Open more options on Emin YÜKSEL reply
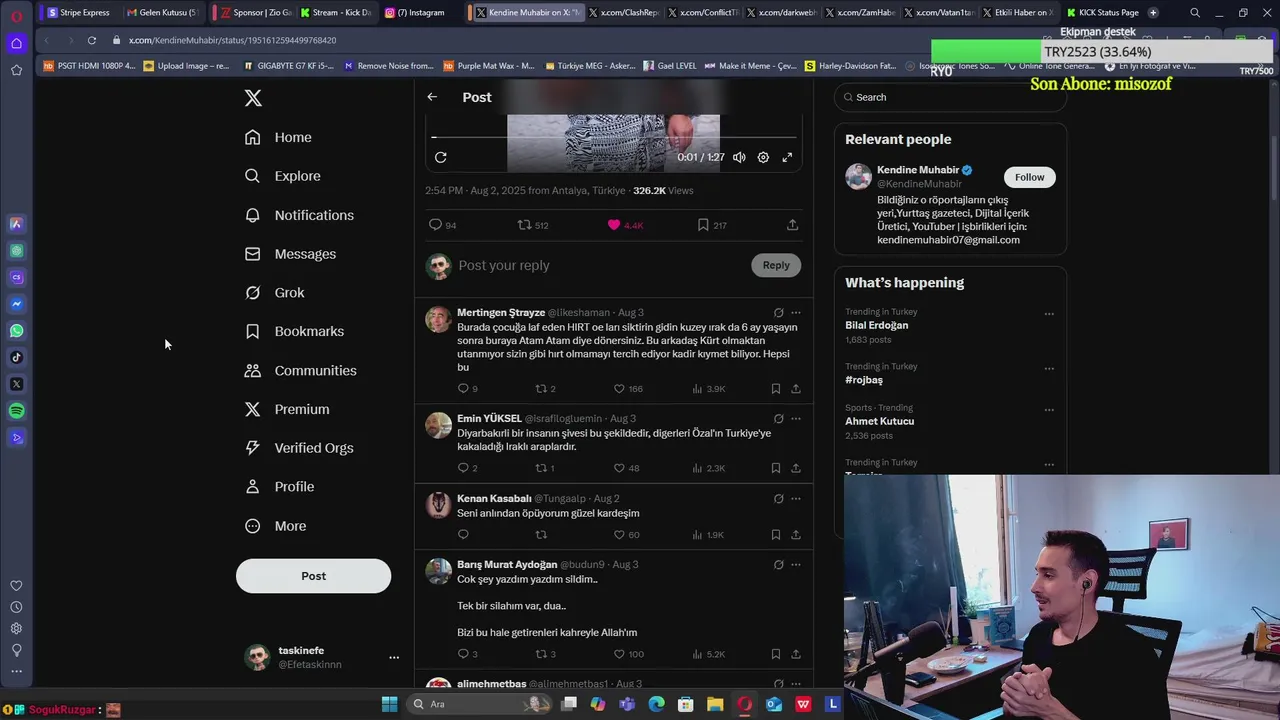This screenshot has height=720, width=1280. tap(796, 418)
